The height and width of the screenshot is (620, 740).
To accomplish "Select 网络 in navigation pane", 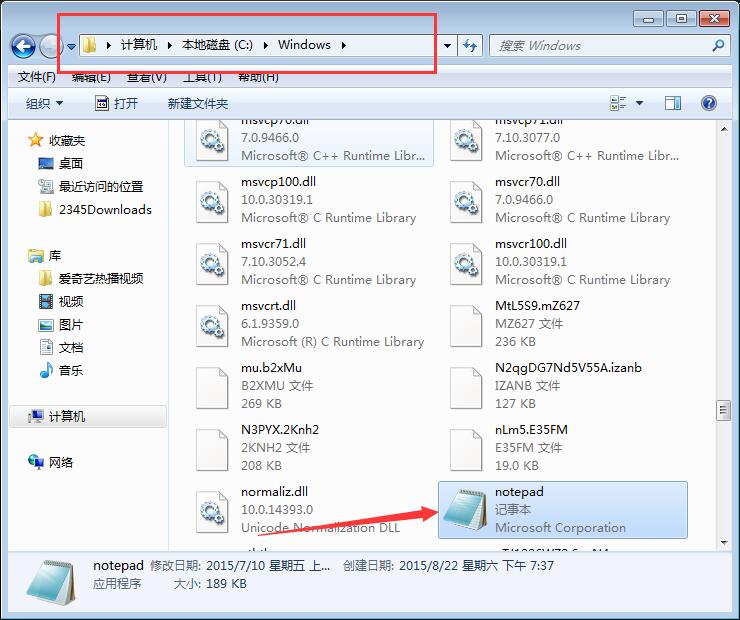I will pyautogui.click(x=50, y=462).
